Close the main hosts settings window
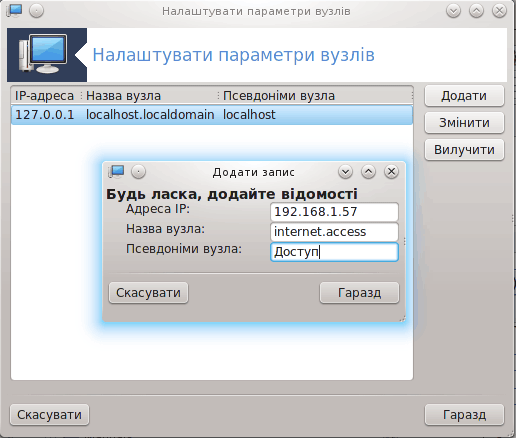Screen dimensions: 516x438 coord(499,11)
